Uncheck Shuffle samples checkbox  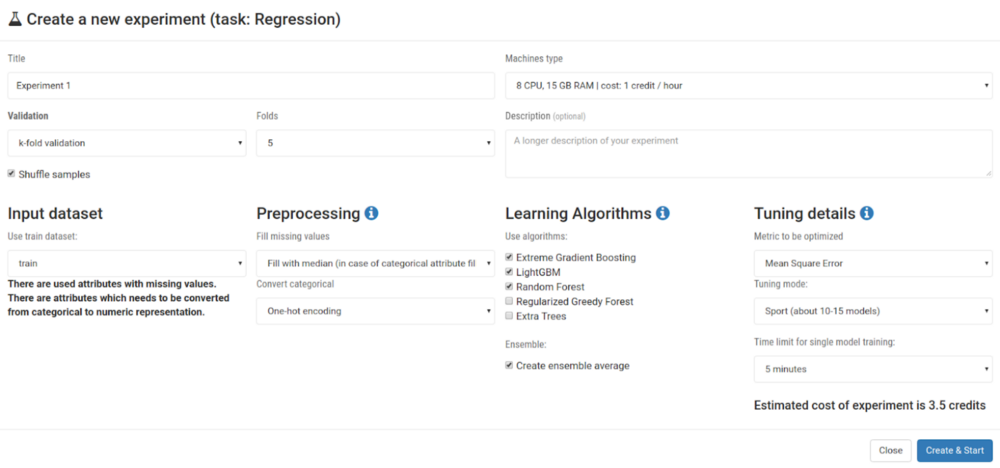[11, 173]
